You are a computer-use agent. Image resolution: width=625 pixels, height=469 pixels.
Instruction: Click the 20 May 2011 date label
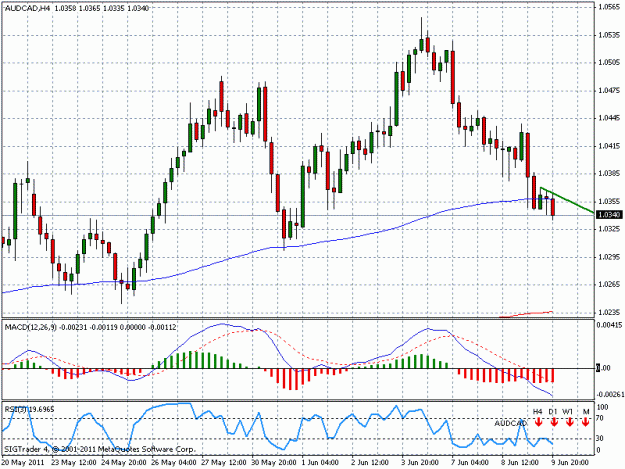tap(22, 463)
